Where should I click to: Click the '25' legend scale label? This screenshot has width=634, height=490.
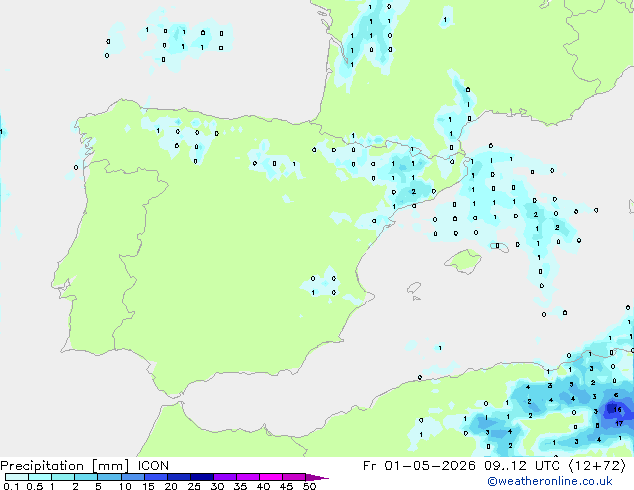coord(194,486)
